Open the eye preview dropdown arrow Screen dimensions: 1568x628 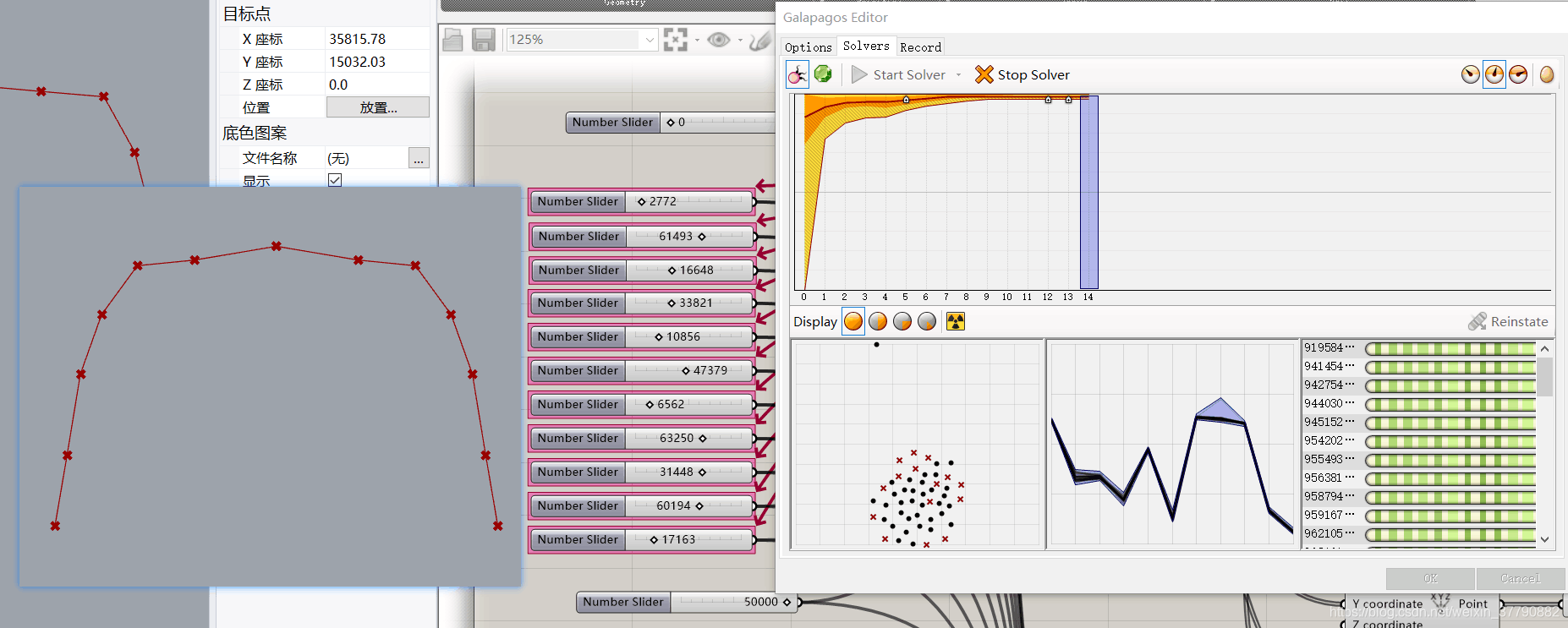740,40
